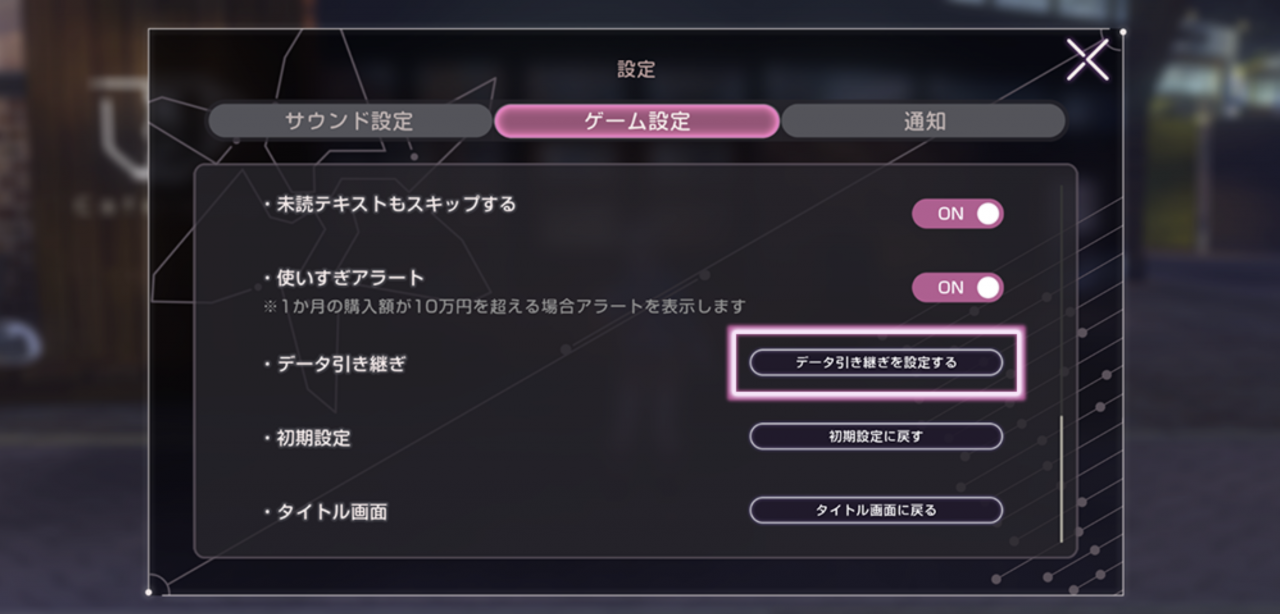Click the タイトル画面に戻る button

pos(876,510)
